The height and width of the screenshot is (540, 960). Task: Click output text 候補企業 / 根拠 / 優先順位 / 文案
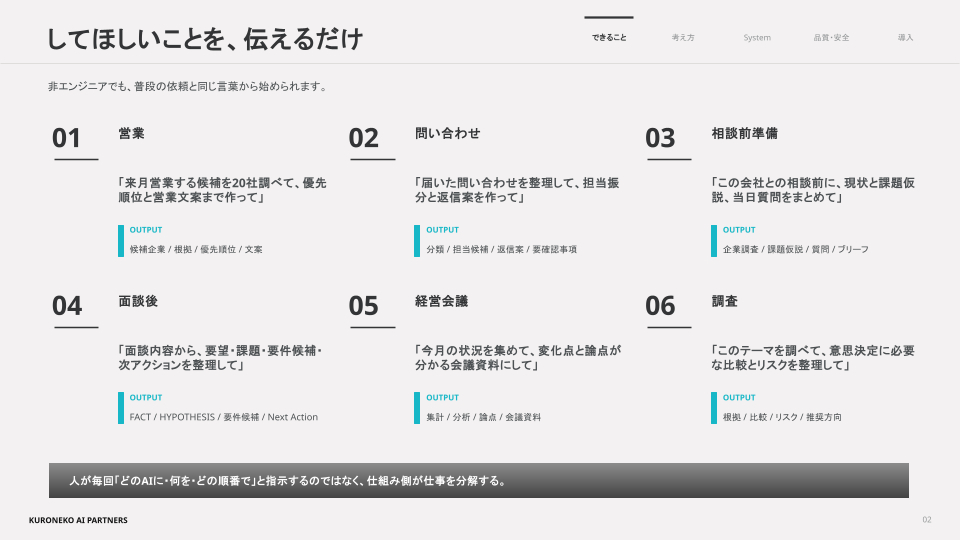click(196, 249)
